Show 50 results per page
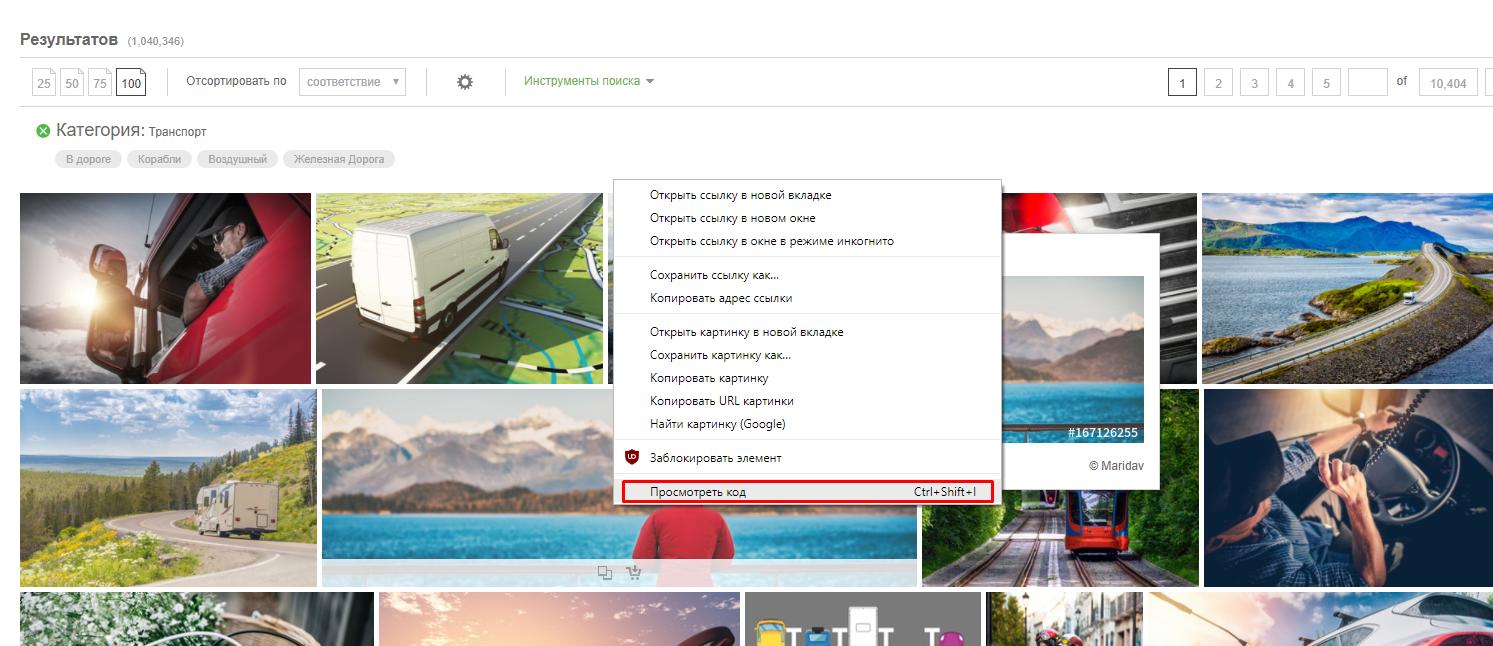This screenshot has height=646, width=1493. coord(72,82)
